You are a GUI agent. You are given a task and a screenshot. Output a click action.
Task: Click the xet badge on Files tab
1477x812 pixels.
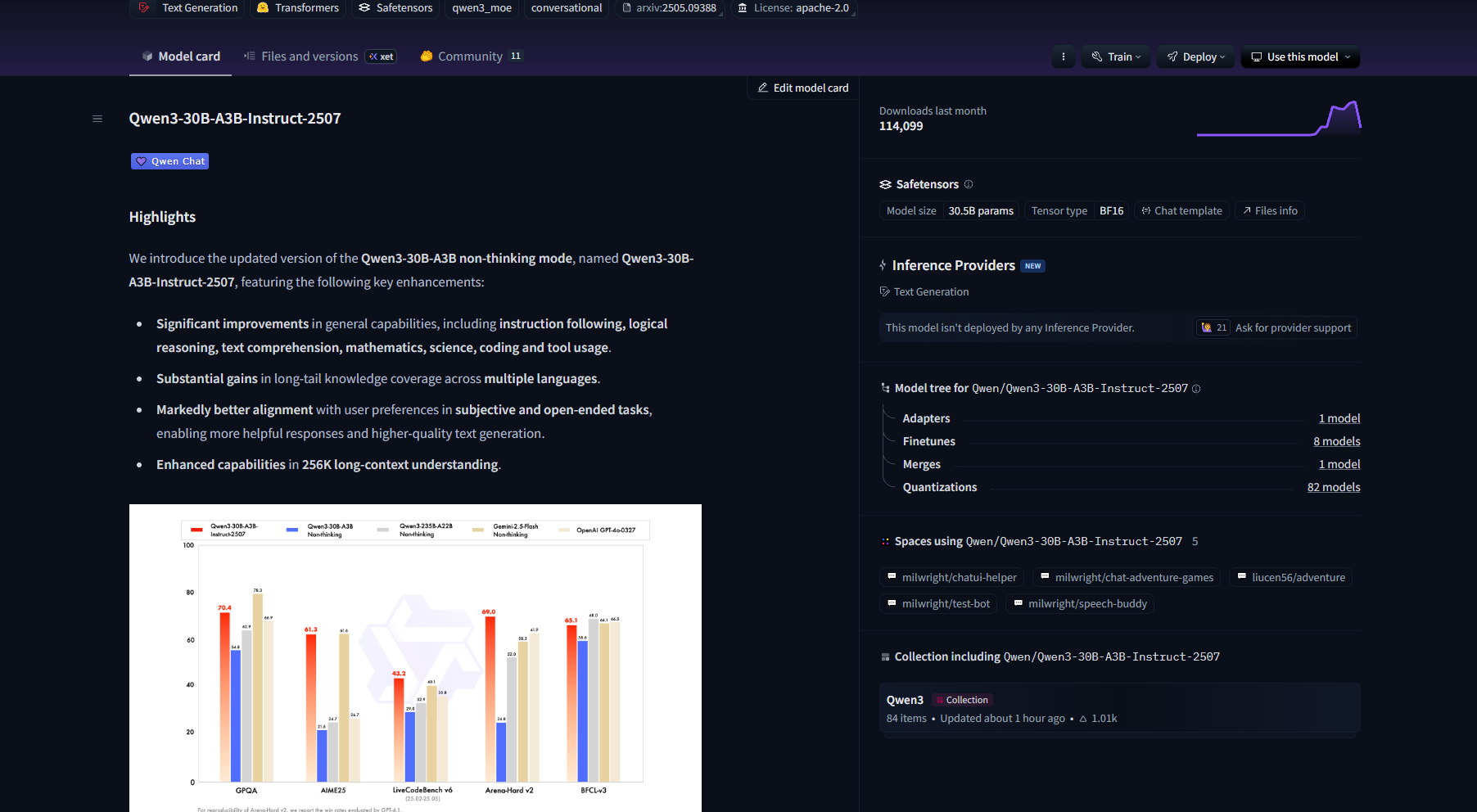tap(381, 56)
